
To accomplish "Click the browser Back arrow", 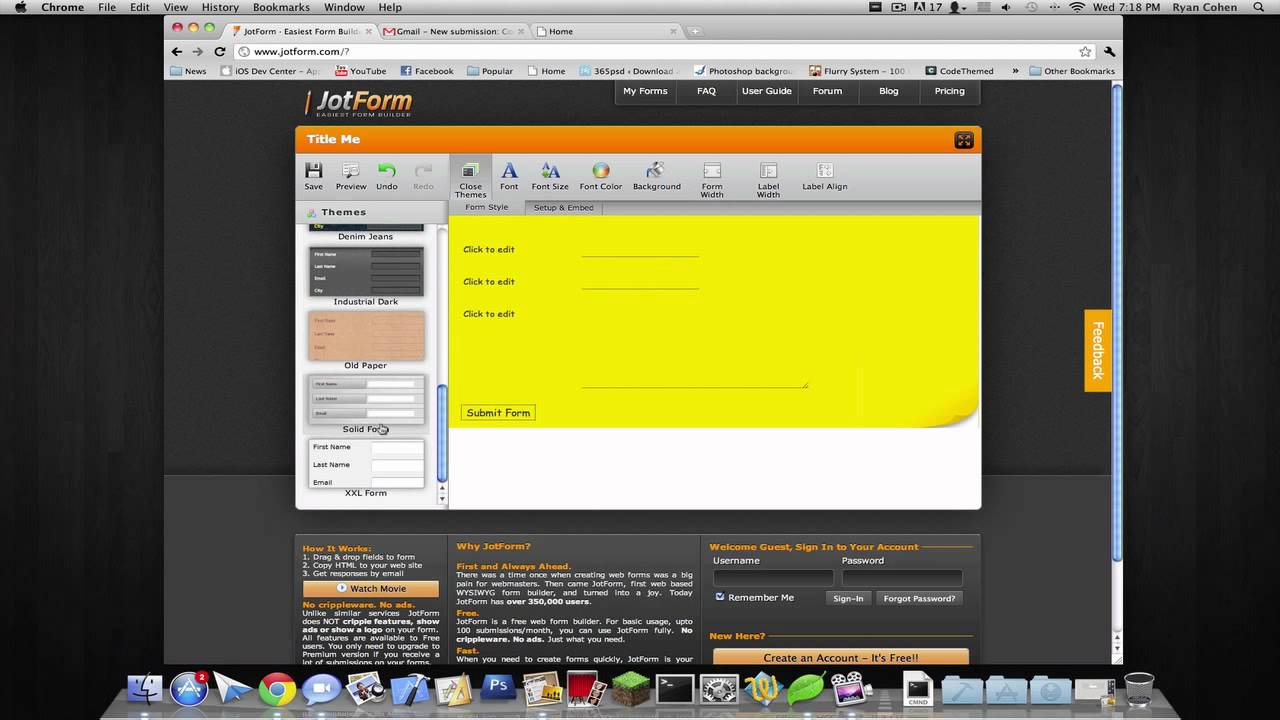I will pyautogui.click(x=177, y=51).
